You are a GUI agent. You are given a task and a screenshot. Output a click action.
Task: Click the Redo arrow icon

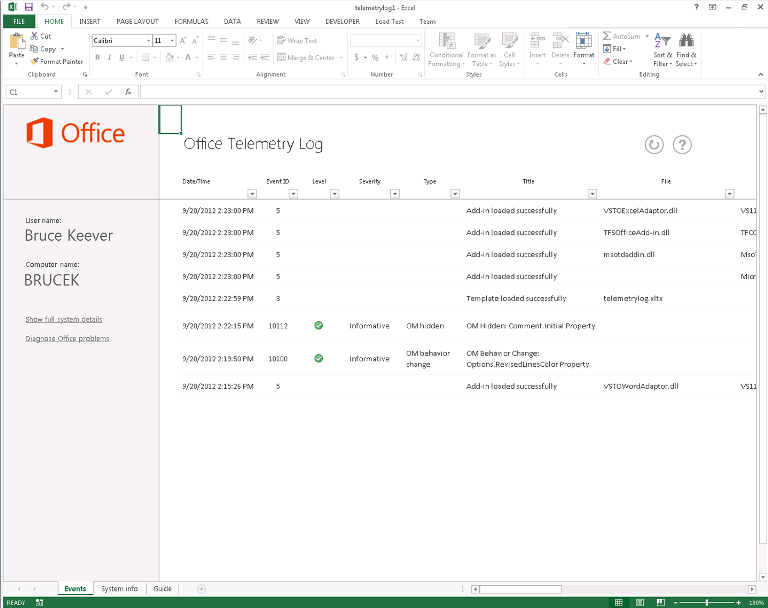click(x=66, y=7)
